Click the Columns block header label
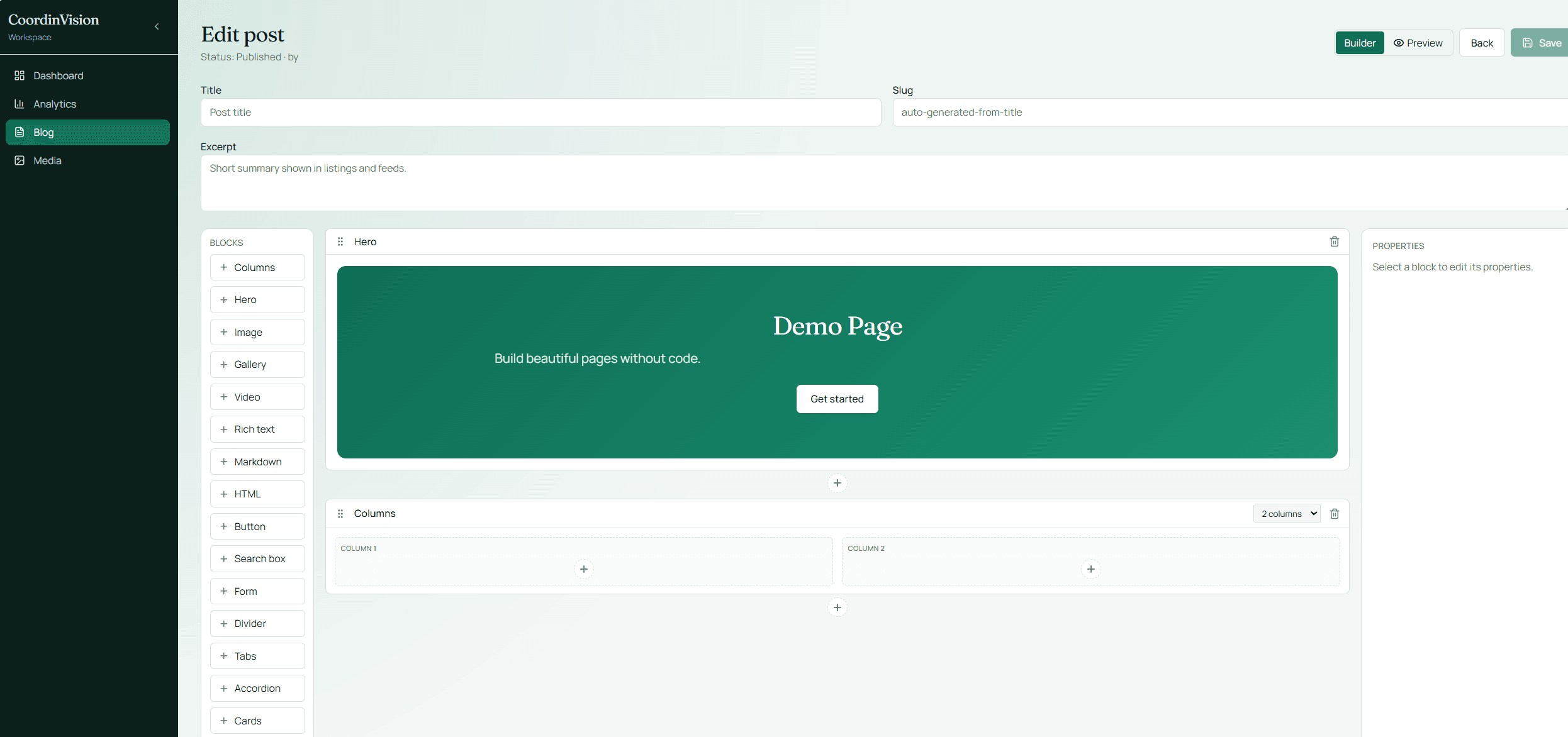1568x737 pixels. [x=374, y=514]
